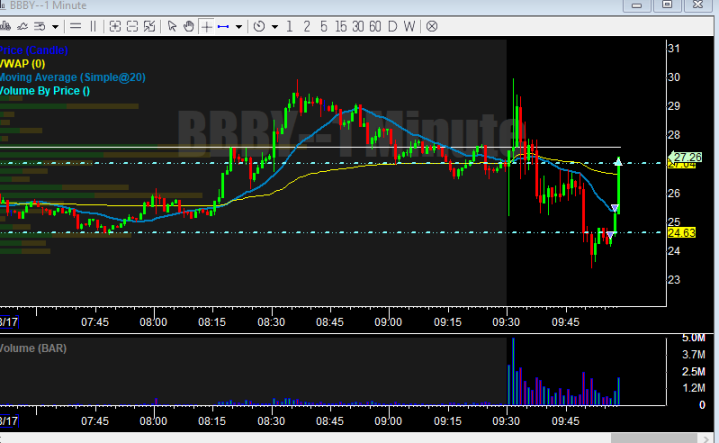Click the zoom in icon
Screen dimensions: 719x443
tap(115, 27)
